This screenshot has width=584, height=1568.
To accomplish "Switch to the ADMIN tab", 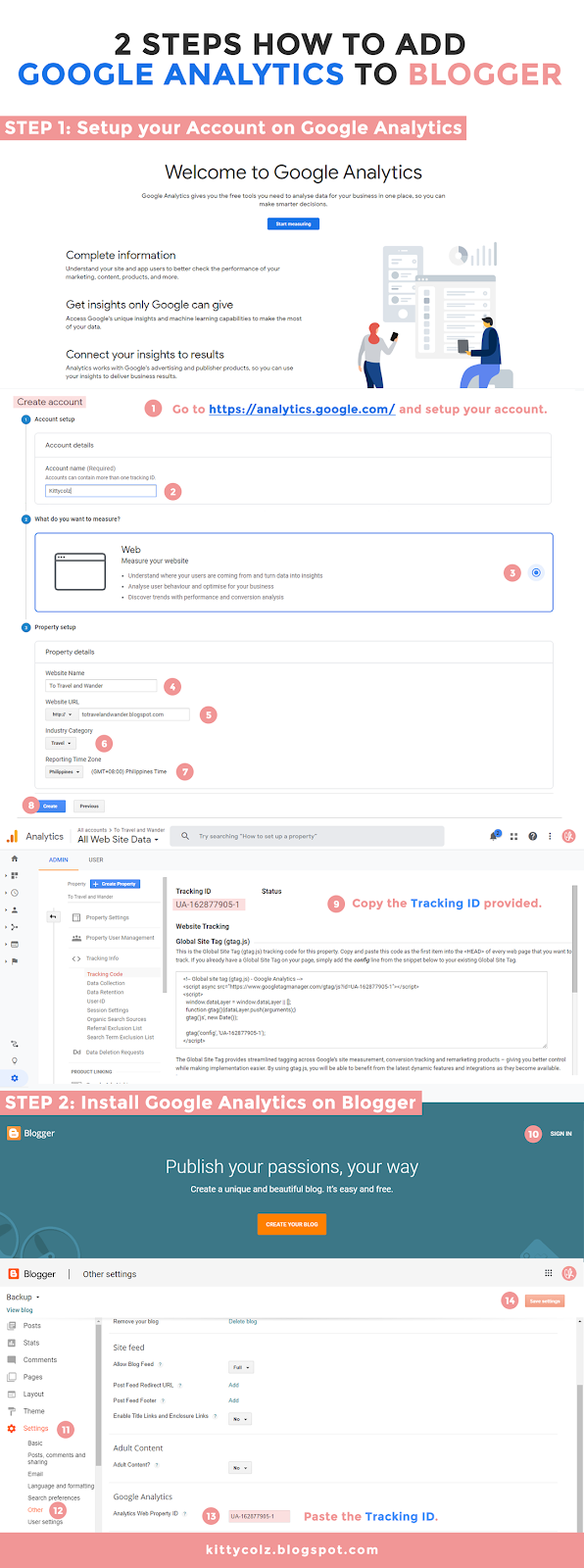I will point(59,859).
